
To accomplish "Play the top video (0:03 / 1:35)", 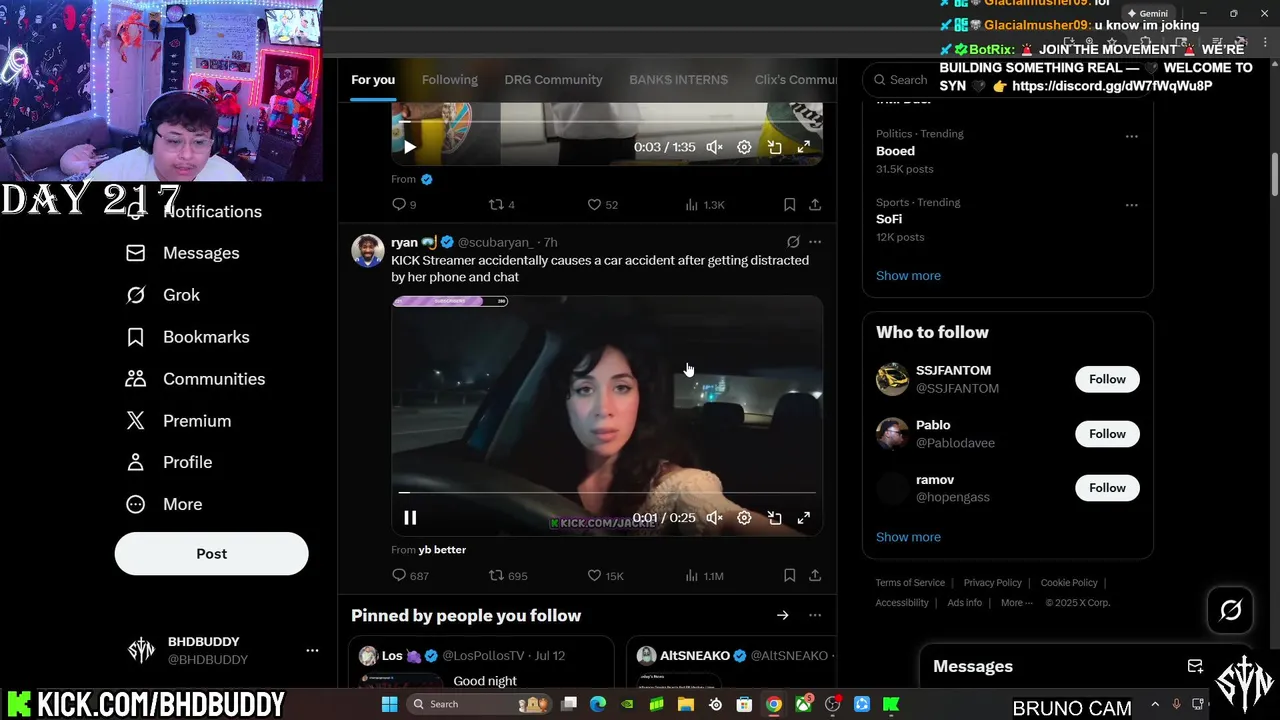I will tap(410, 147).
